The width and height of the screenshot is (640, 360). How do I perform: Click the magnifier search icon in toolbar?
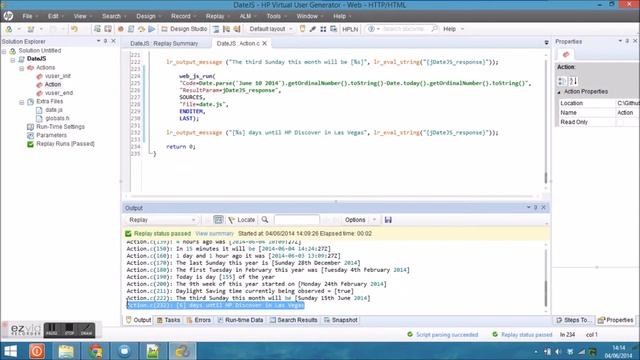[434, 29]
